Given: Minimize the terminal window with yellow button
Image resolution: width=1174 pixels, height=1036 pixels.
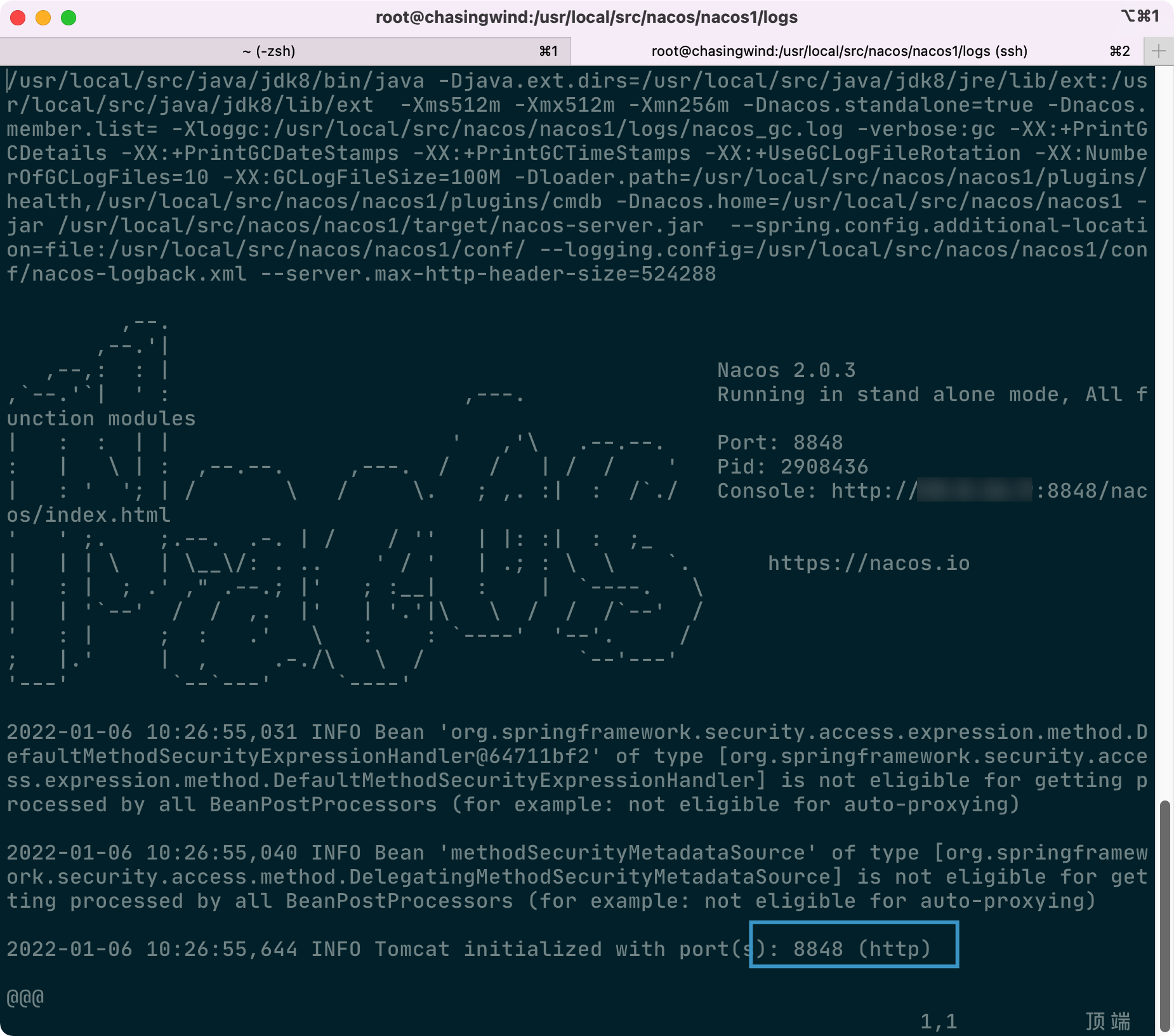Looking at the screenshot, I should point(43,18).
